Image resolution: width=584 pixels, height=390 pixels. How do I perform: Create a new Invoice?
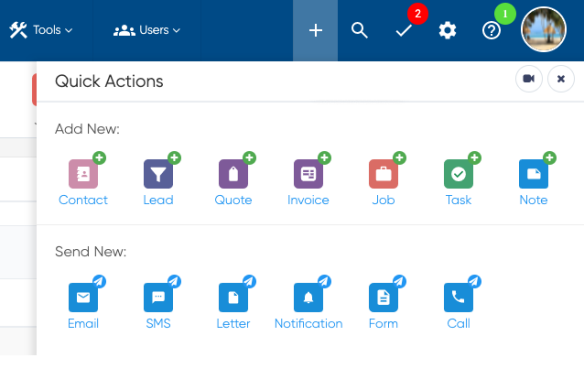(x=308, y=179)
